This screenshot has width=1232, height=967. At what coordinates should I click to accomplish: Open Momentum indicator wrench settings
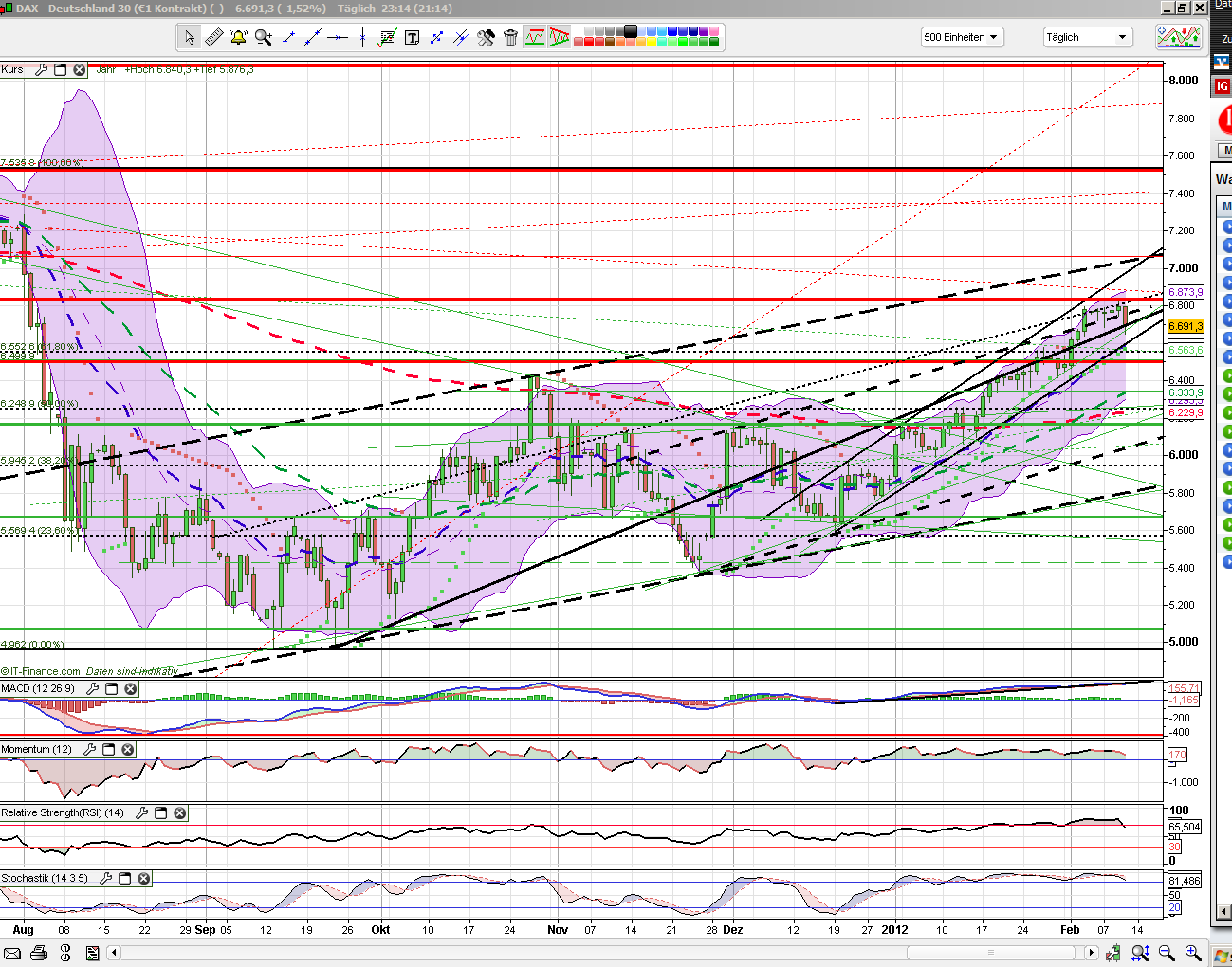[x=89, y=749]
